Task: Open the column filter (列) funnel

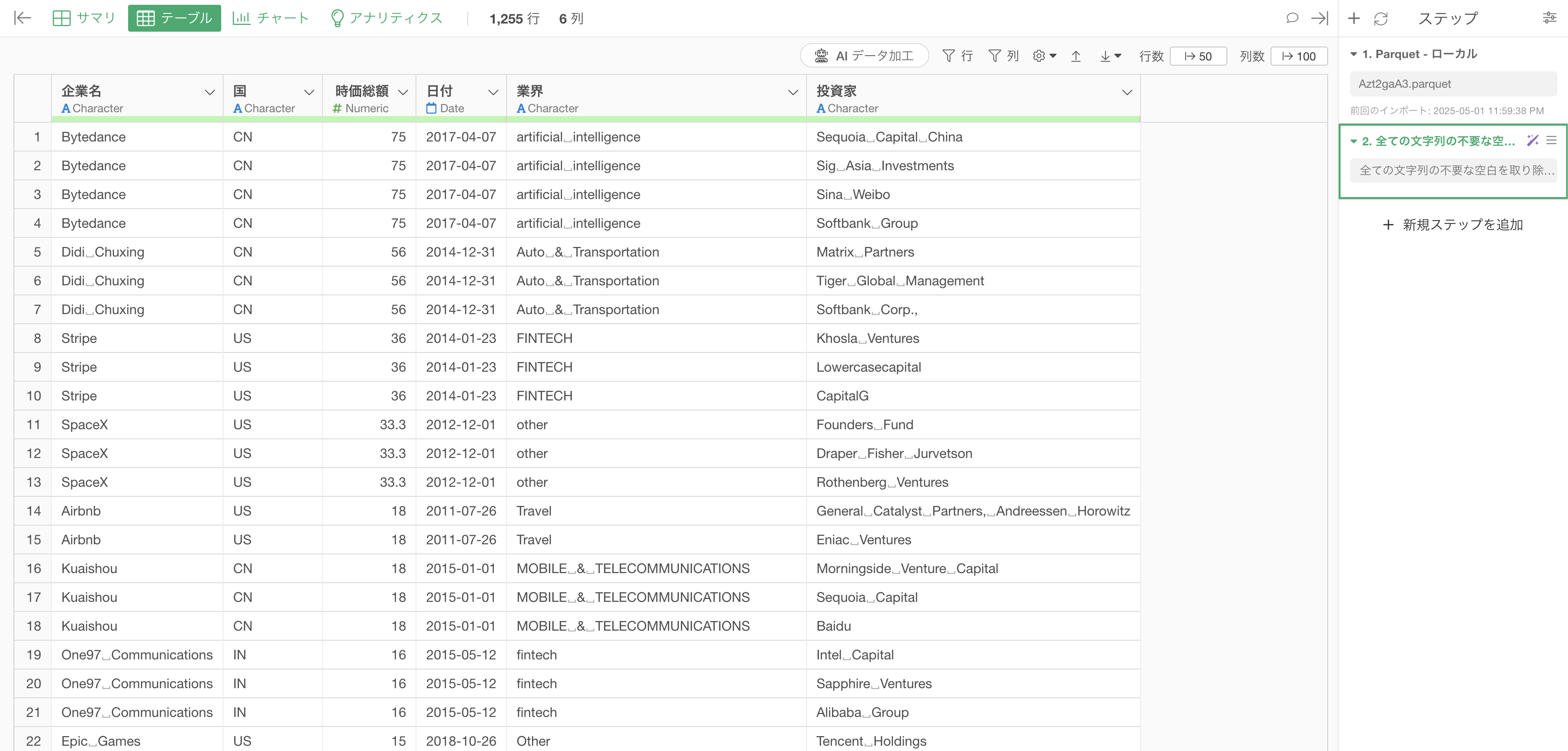Action: point(1003,56)
